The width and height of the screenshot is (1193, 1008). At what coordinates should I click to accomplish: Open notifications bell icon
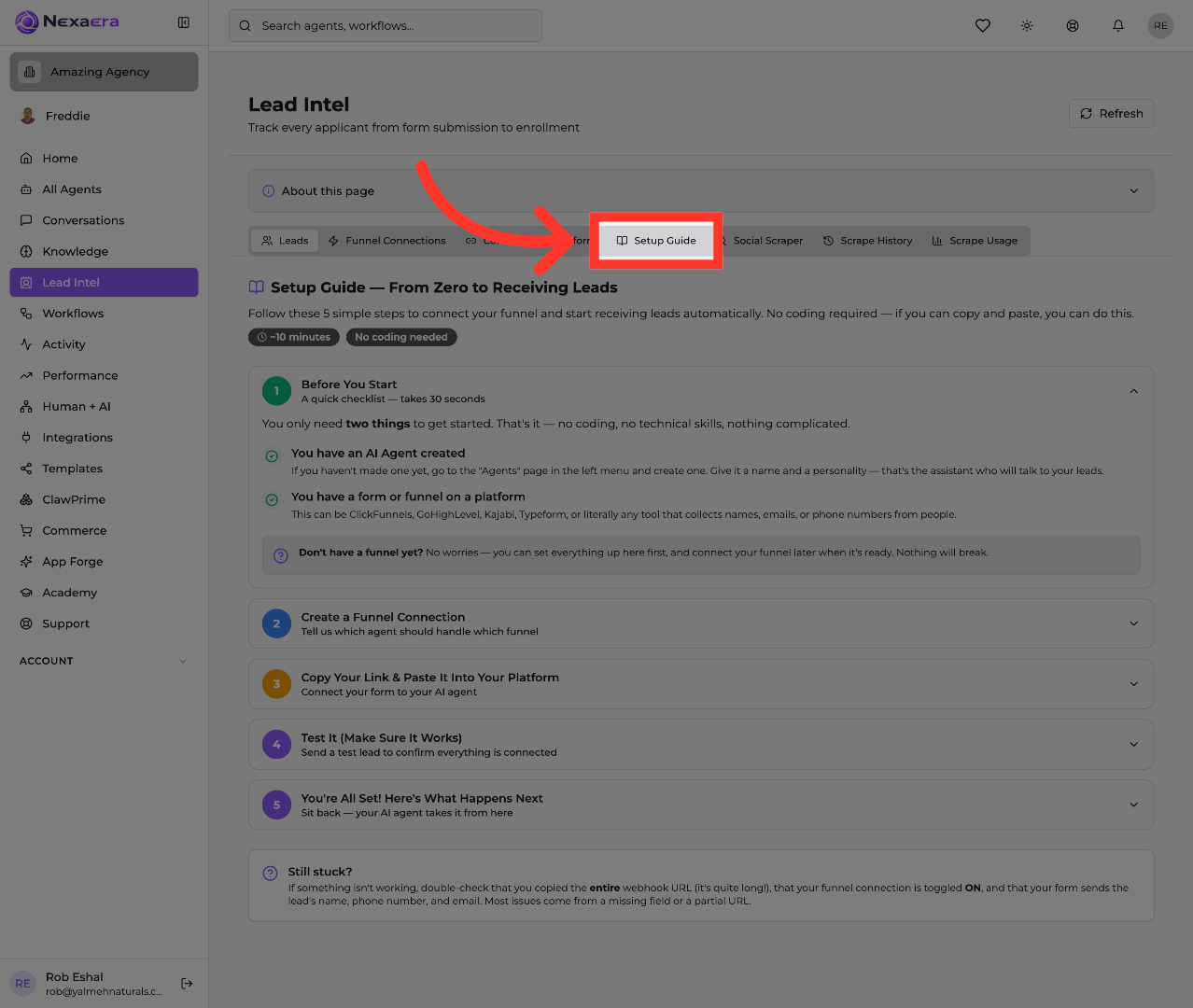point(1118,25)
